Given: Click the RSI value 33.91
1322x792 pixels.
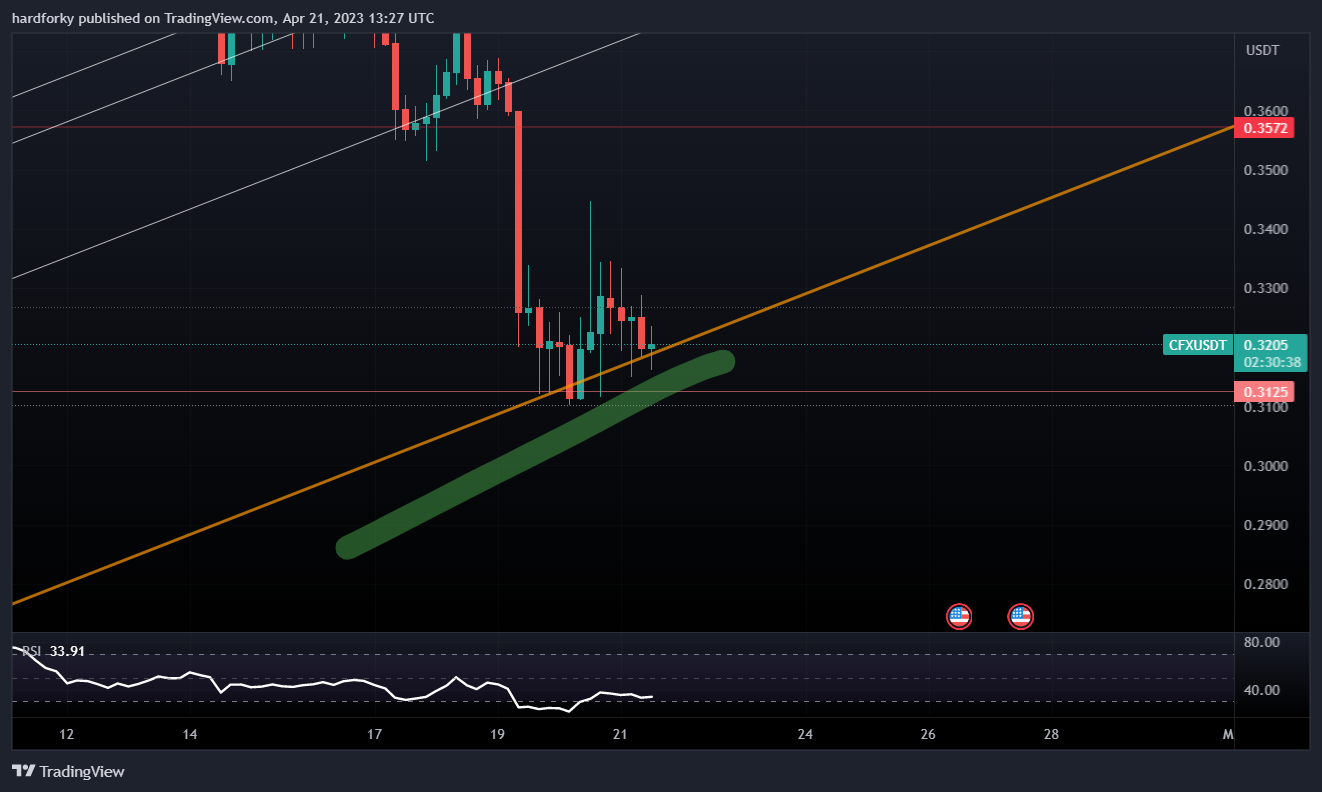Looking at the screenshot, I should 67,651.
